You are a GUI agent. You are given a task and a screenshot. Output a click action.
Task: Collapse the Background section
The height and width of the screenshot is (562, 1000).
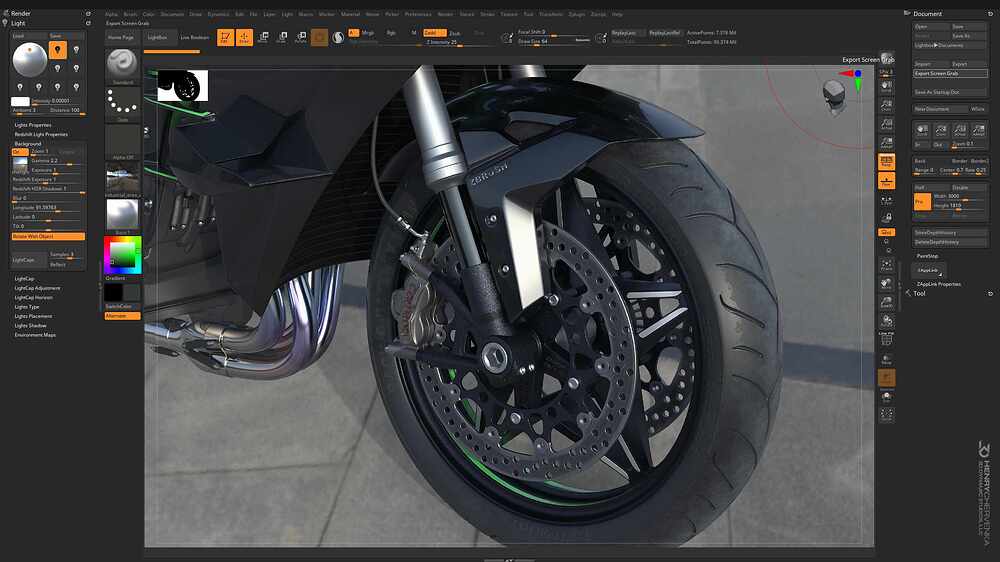[x=28, y=144]
